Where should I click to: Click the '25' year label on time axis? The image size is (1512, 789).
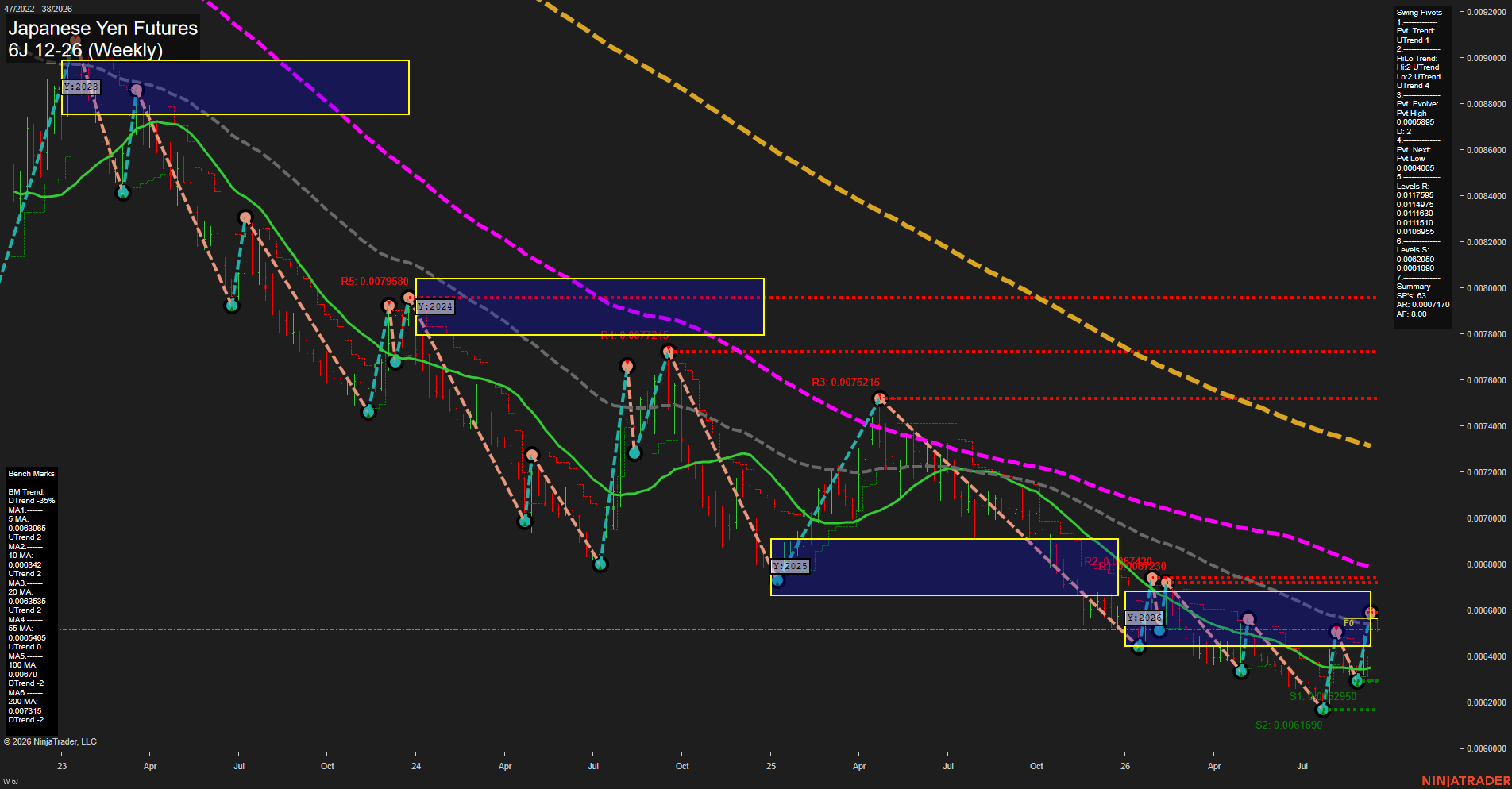tap(771, 766)
